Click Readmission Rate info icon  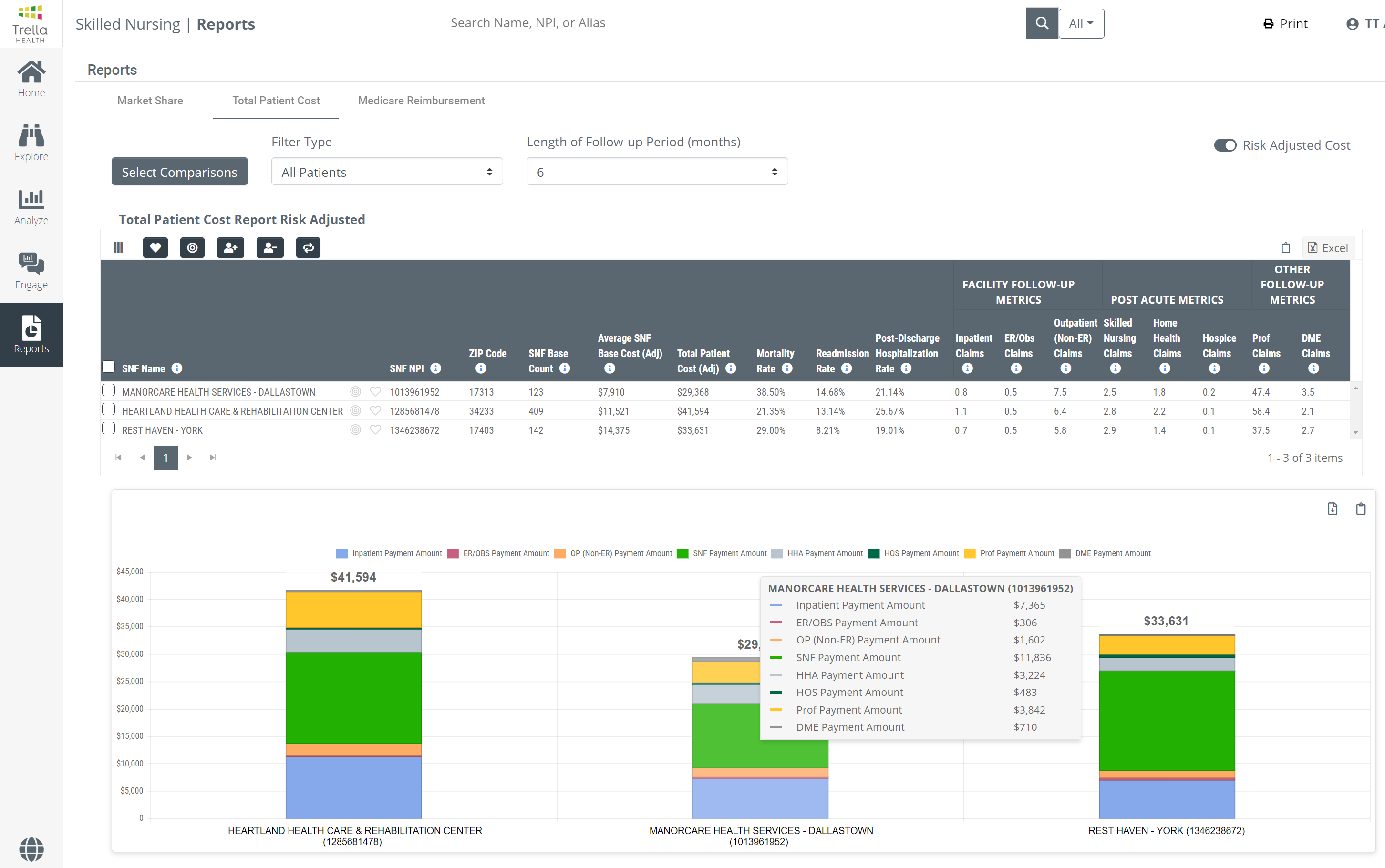(x=847, y=368)
